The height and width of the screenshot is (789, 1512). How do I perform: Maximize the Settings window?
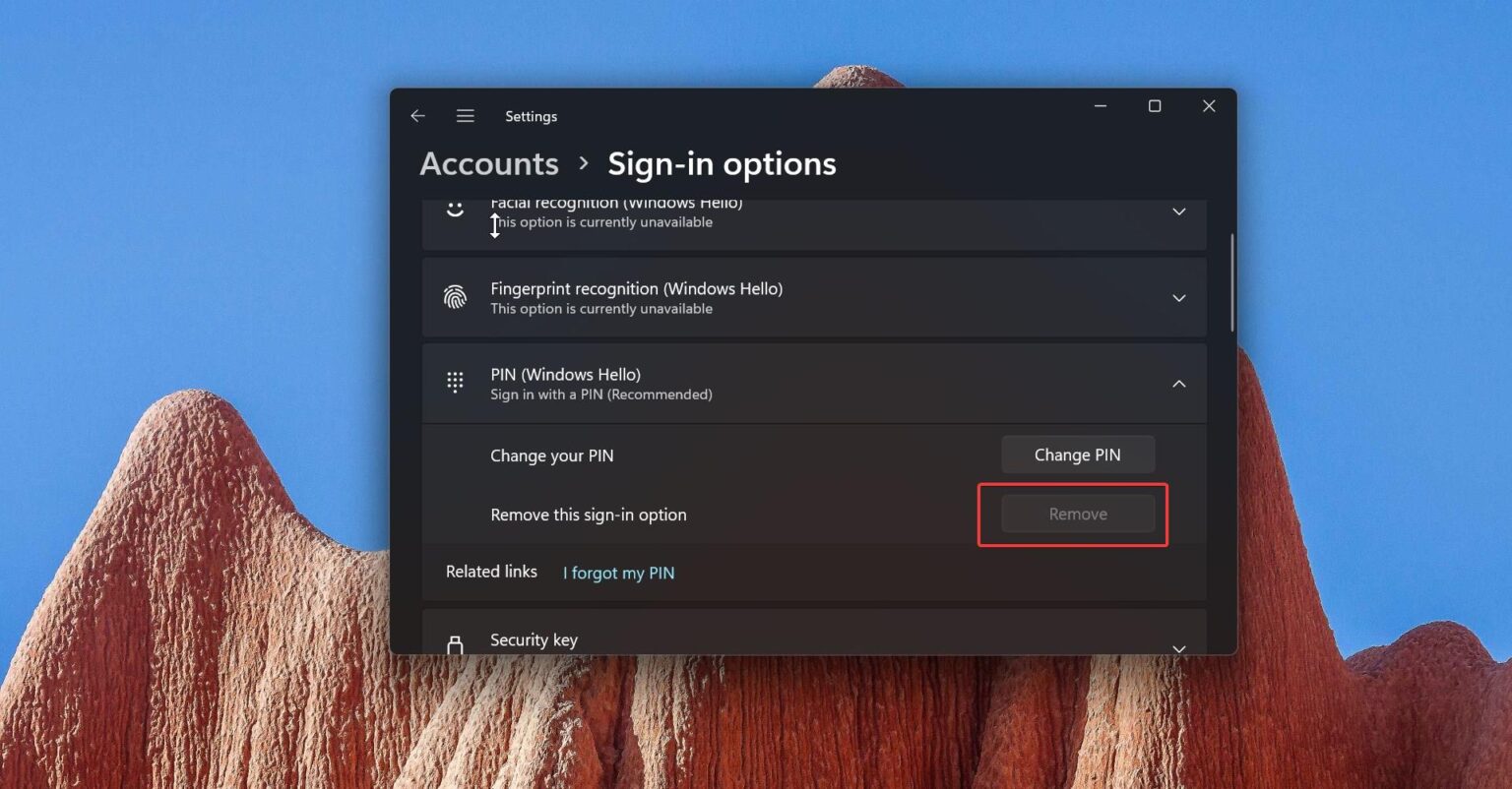click(x=1154, y=105)
